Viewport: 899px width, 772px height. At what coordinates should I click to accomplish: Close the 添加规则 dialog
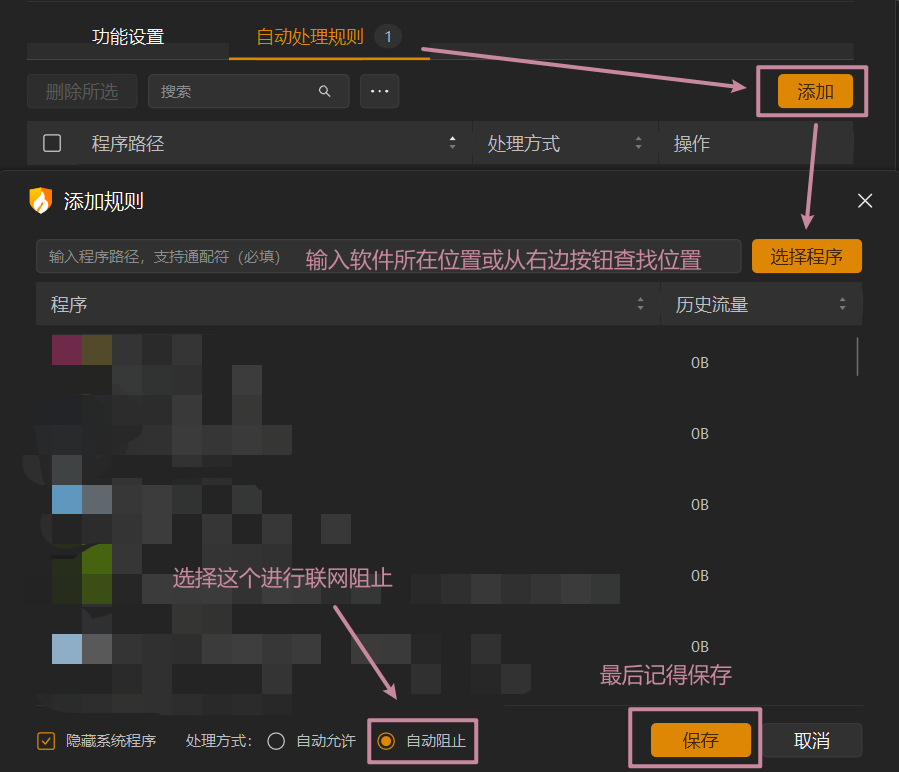(x=865, y=201)
